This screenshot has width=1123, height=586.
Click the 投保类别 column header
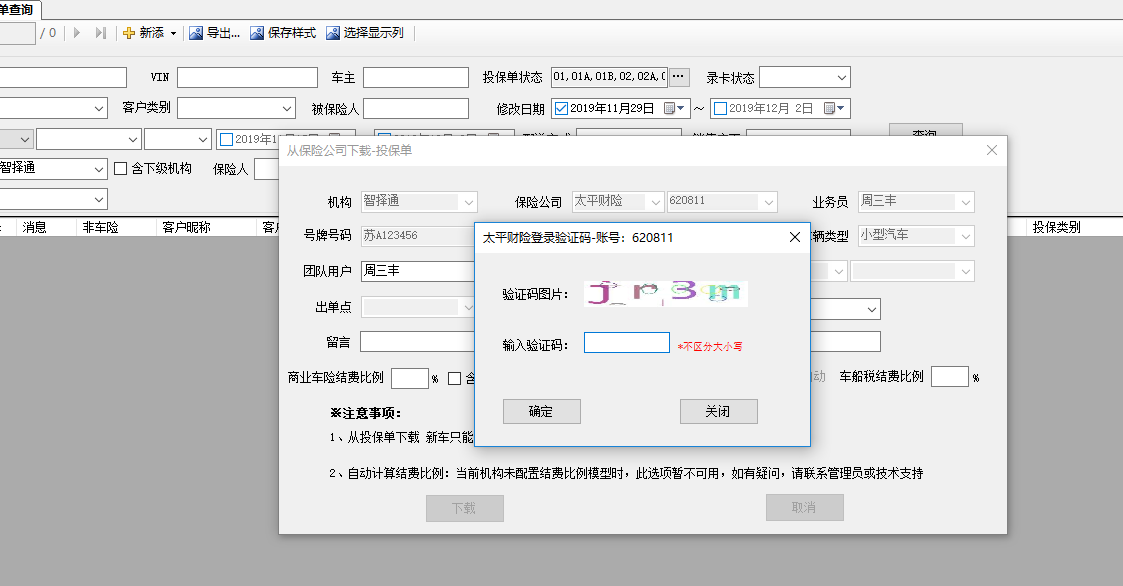click(1056, 227)
